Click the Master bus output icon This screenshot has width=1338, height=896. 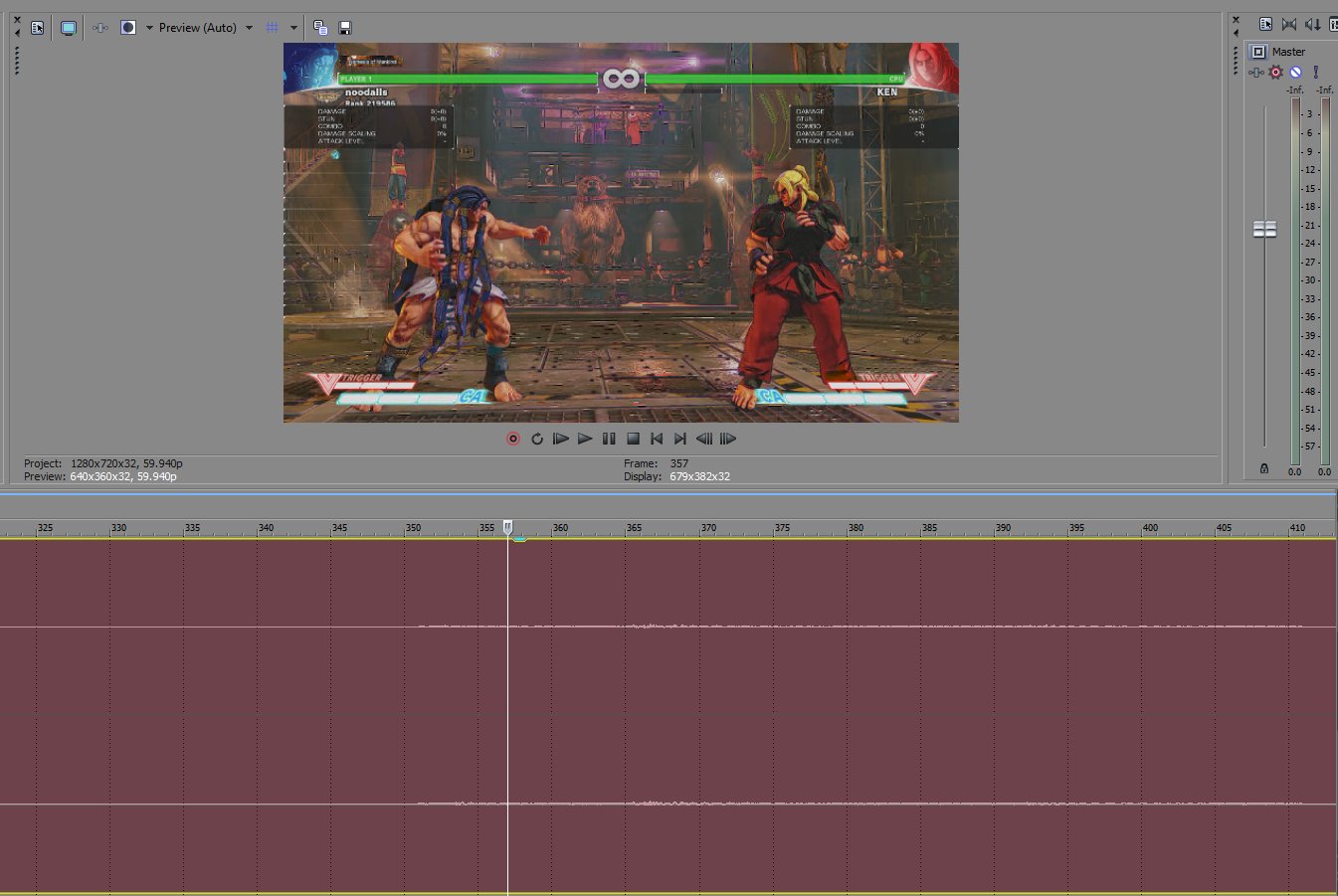[1258, 52]
